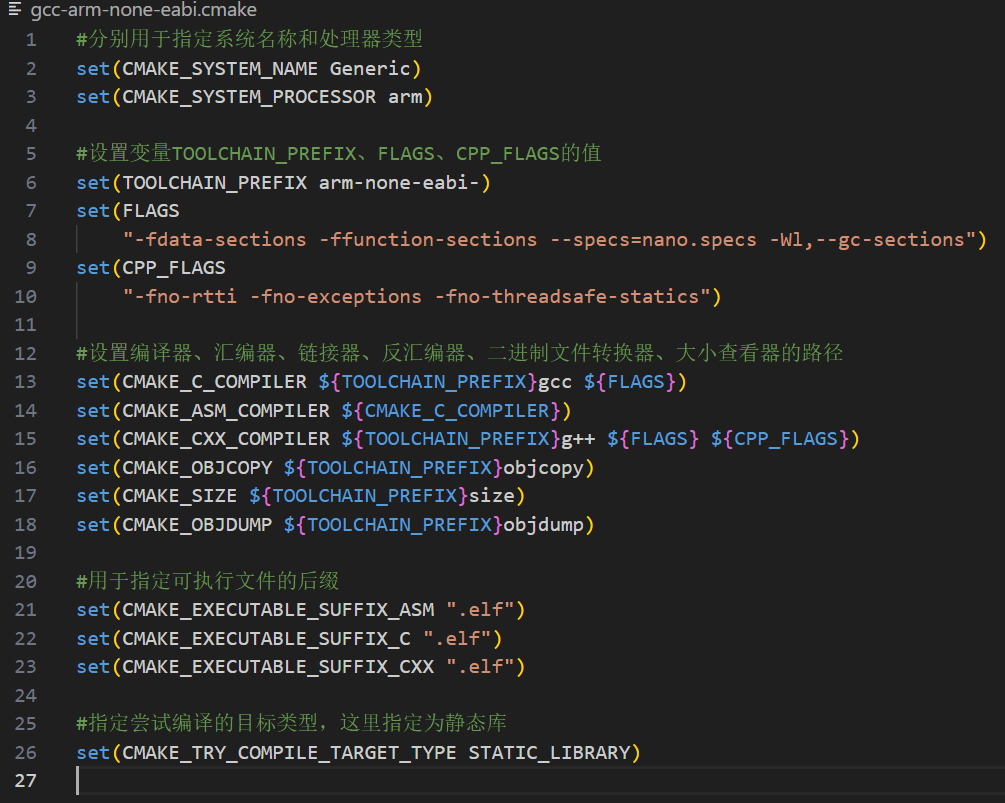
Task: Click CMAKE_SIZE on line 17
Action: click(179, 496)
